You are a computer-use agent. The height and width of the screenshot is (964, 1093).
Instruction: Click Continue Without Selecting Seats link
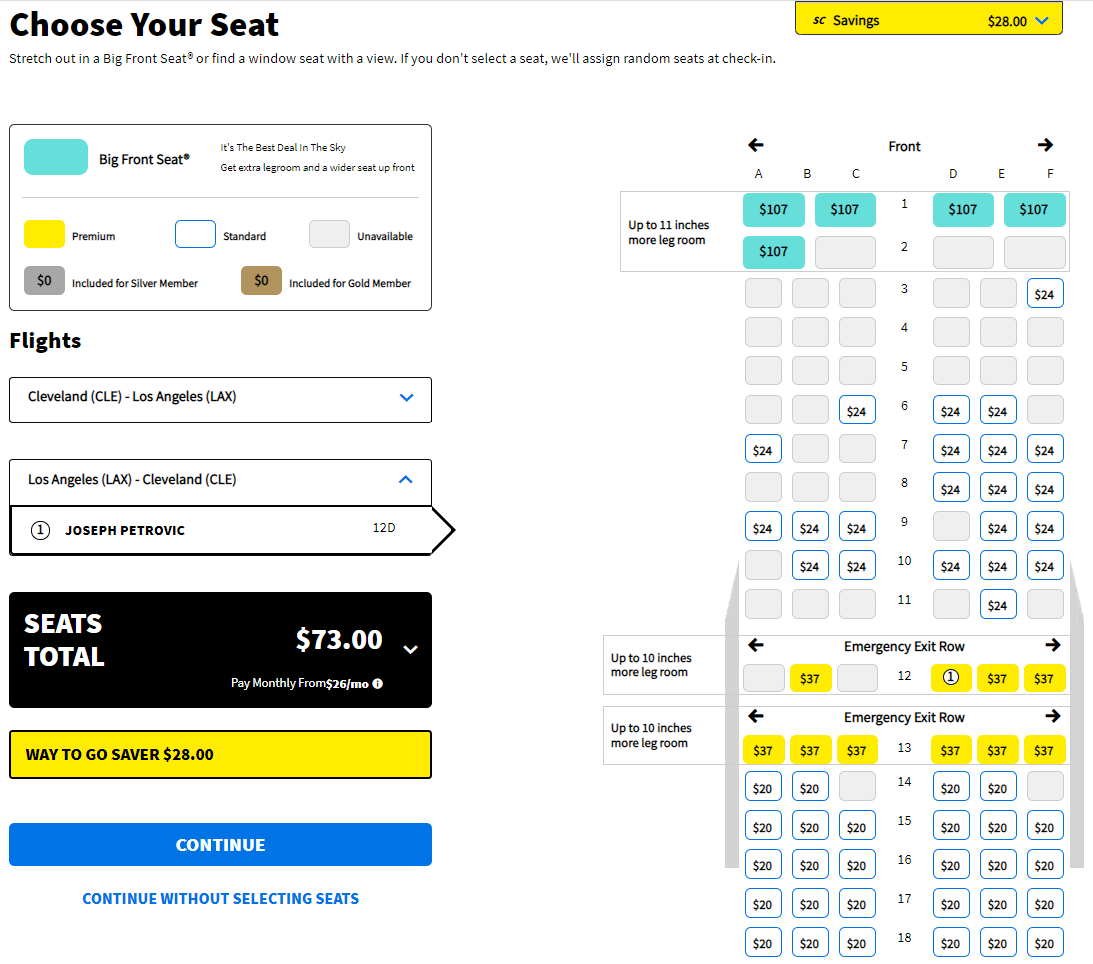(220, 898)
